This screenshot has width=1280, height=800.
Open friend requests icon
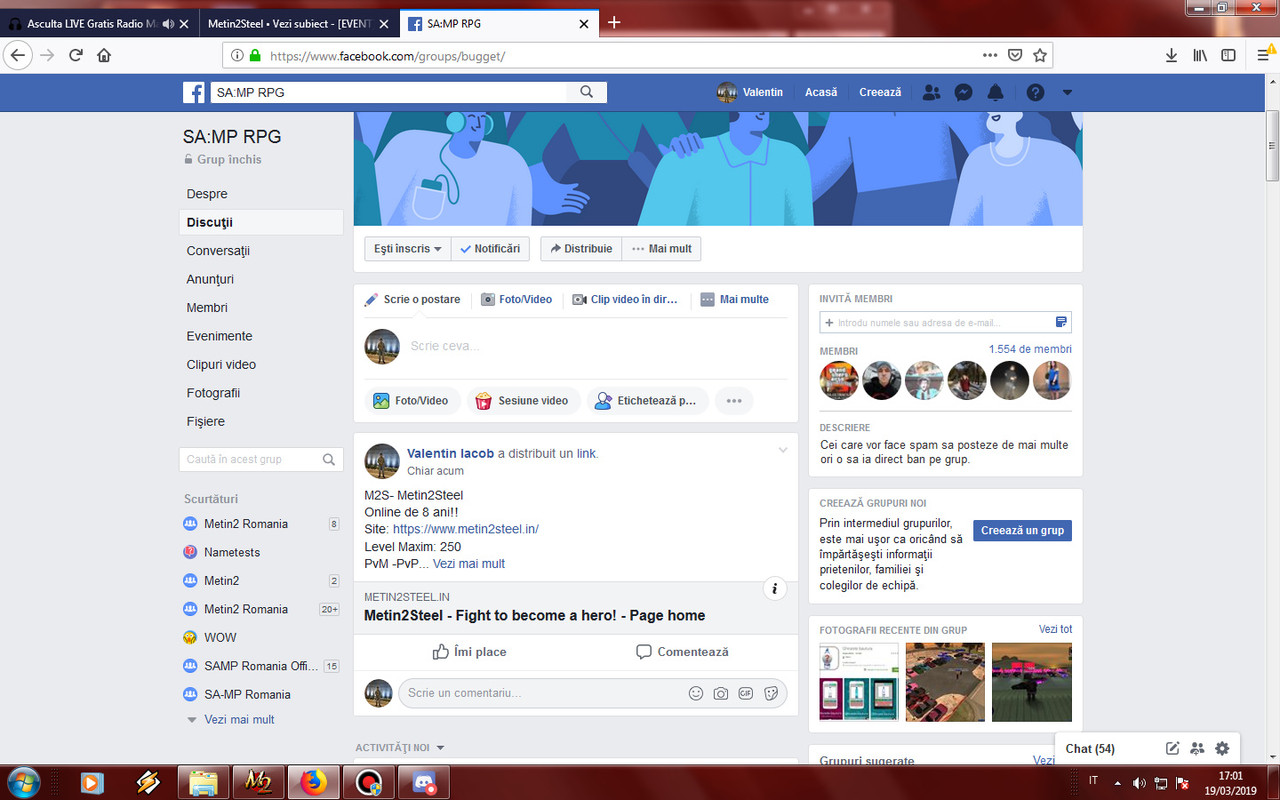coord(931,92)
